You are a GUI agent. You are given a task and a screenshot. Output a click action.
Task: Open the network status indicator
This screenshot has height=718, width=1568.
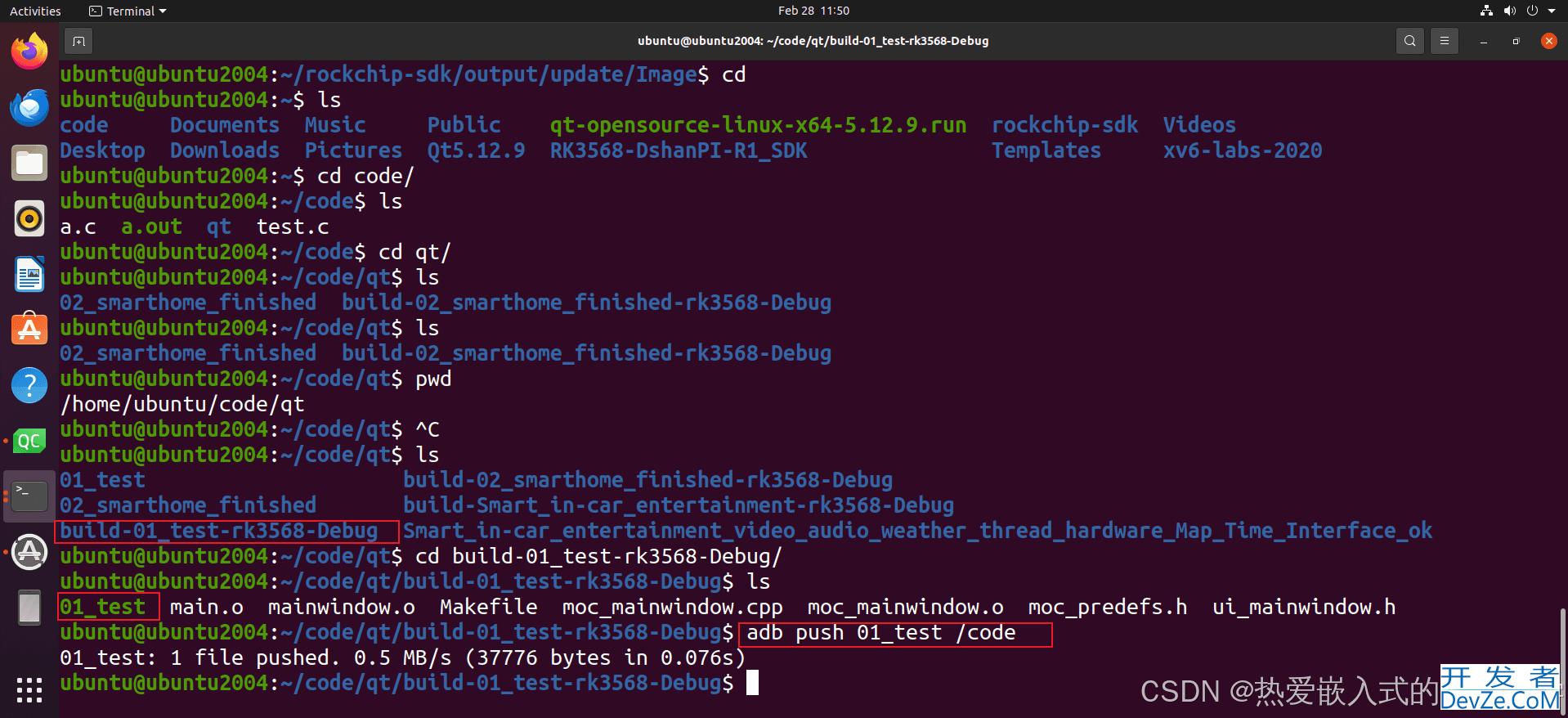click(1486, 11)
